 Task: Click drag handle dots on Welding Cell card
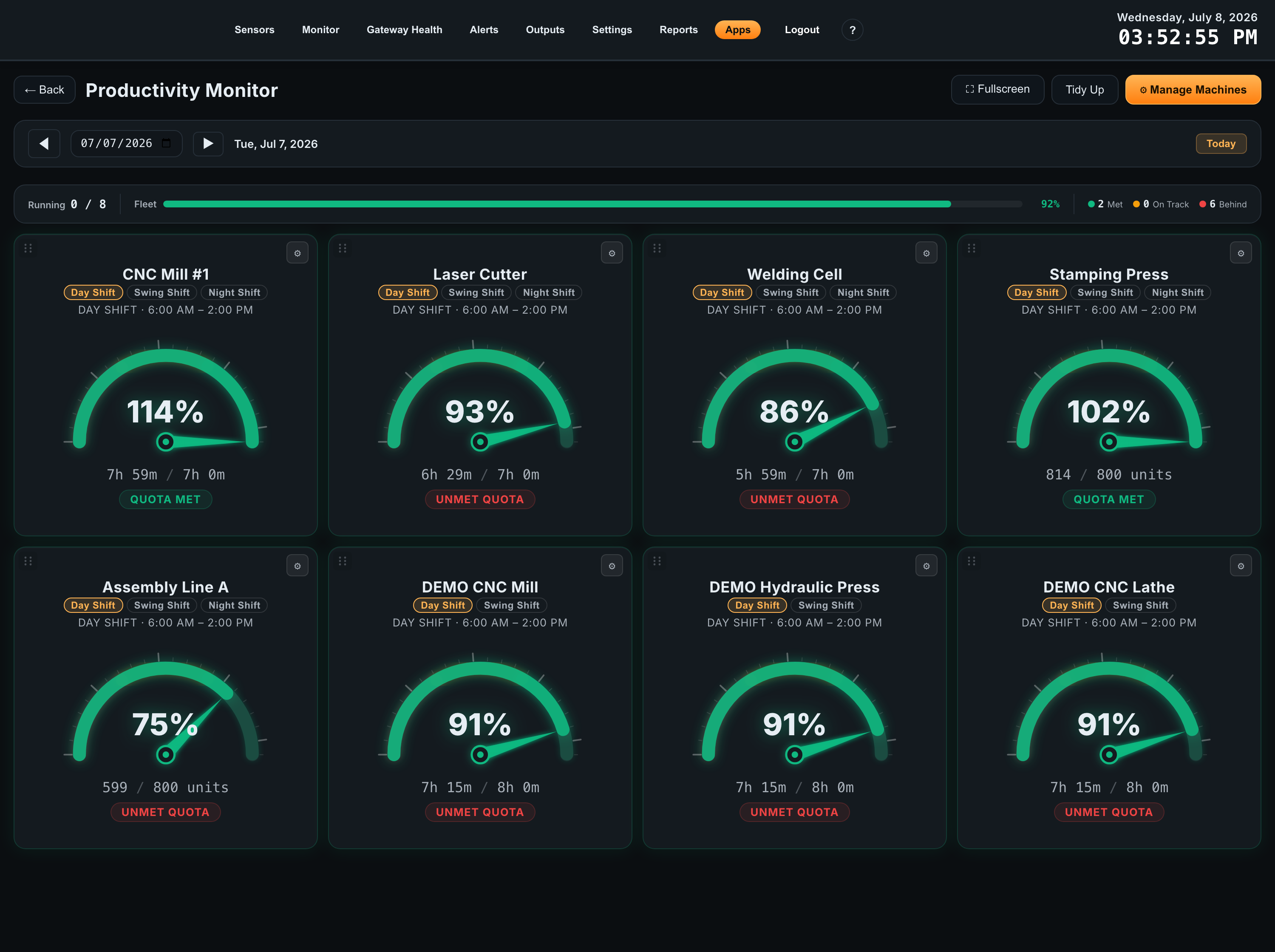coord(657,248)
